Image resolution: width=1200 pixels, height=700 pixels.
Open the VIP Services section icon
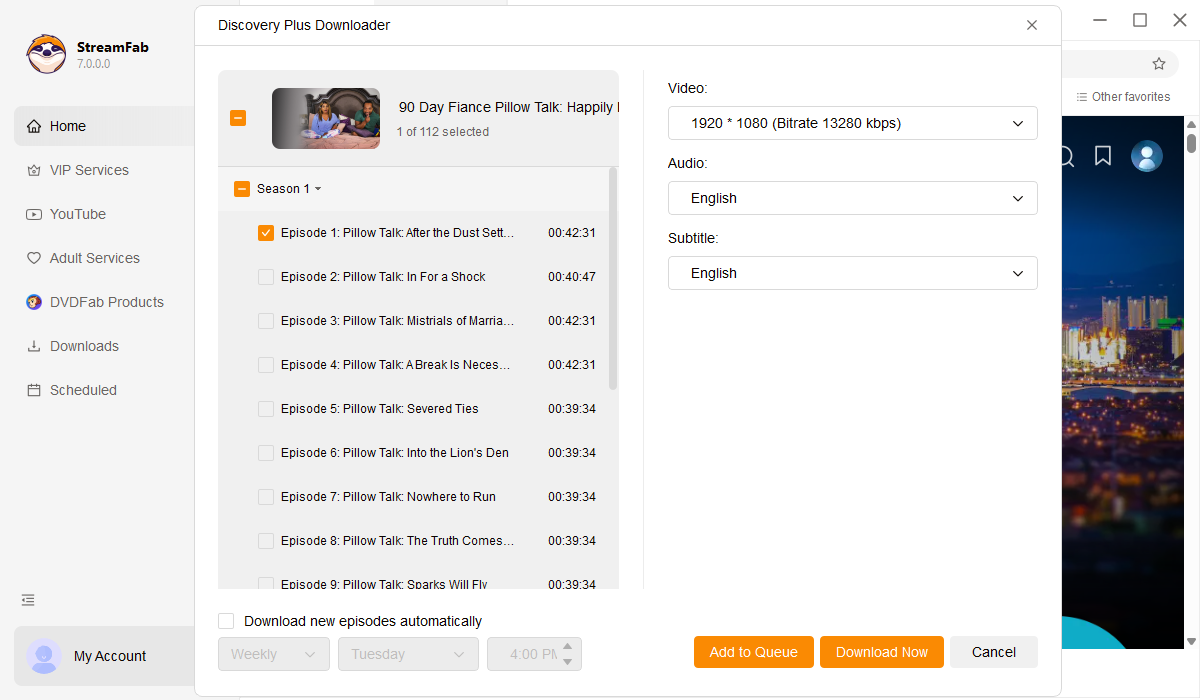33,171
